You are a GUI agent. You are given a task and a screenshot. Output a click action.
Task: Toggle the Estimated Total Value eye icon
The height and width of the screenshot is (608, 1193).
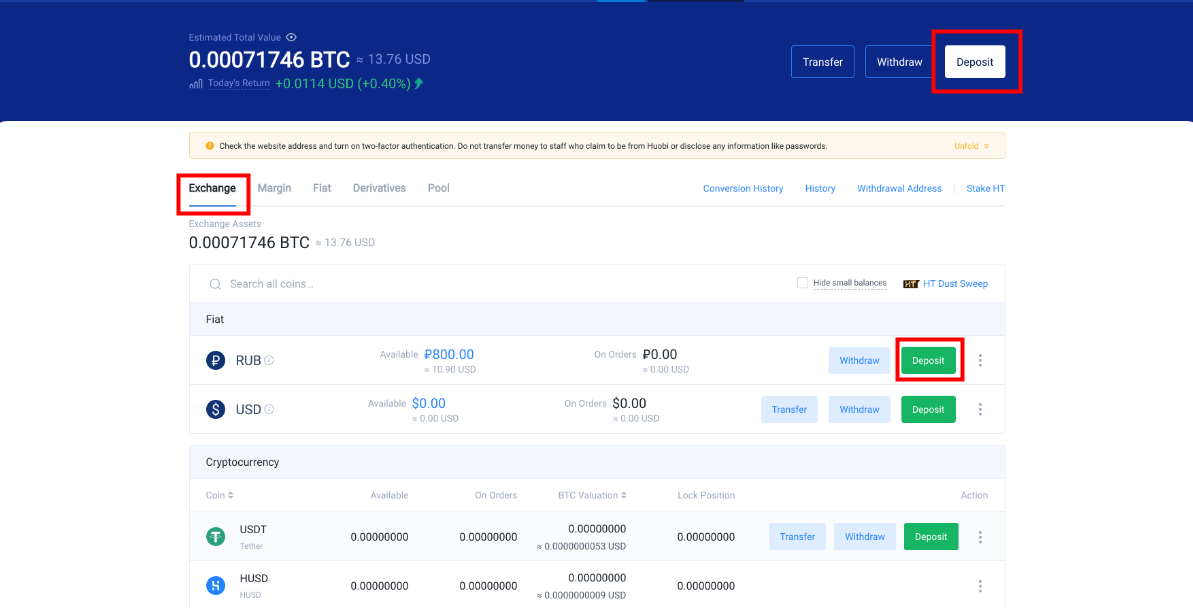coord(291,37)
